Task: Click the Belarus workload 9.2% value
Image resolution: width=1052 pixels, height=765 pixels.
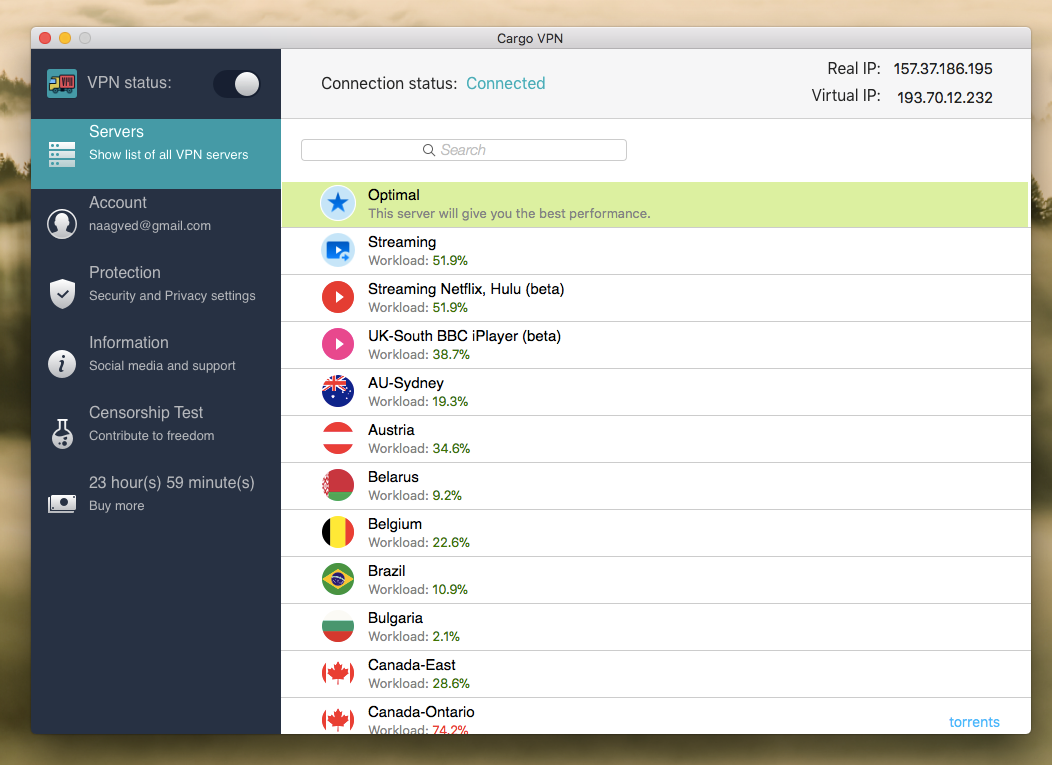Action: coord(447,495)
